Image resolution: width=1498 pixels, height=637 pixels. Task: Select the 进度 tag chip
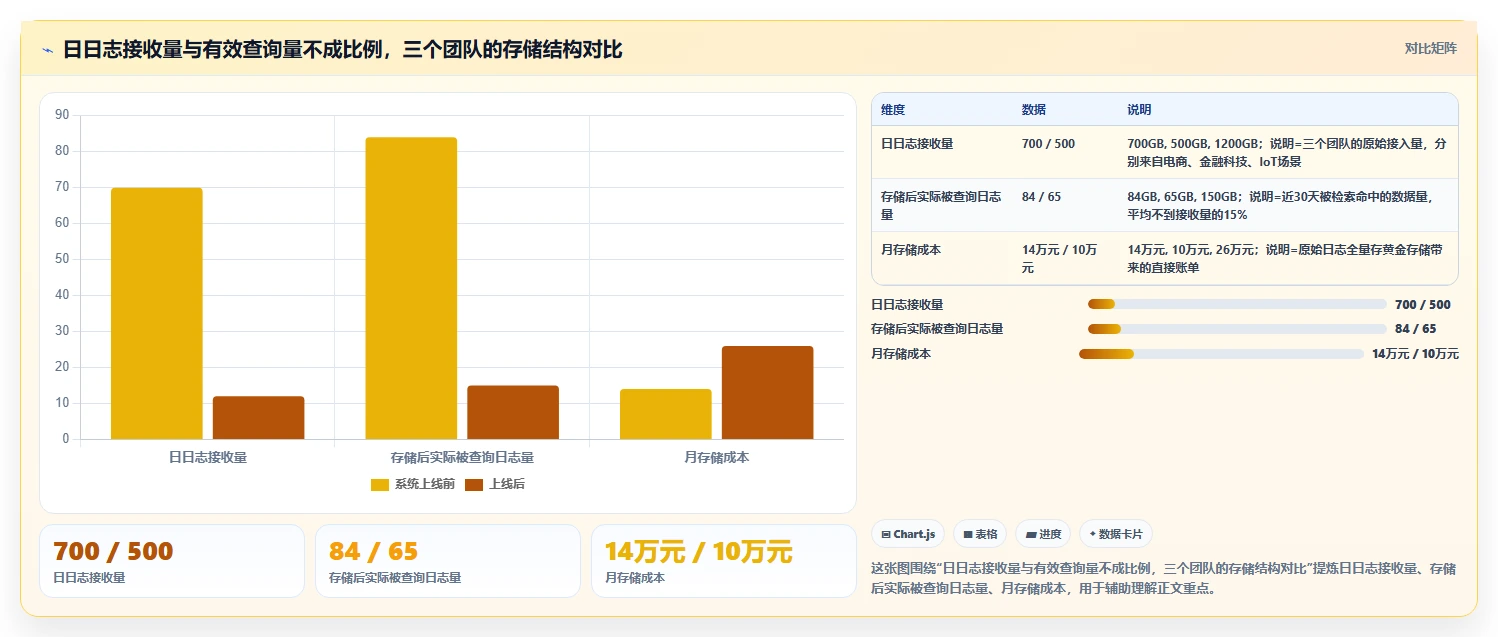(x=1042, y=534)
